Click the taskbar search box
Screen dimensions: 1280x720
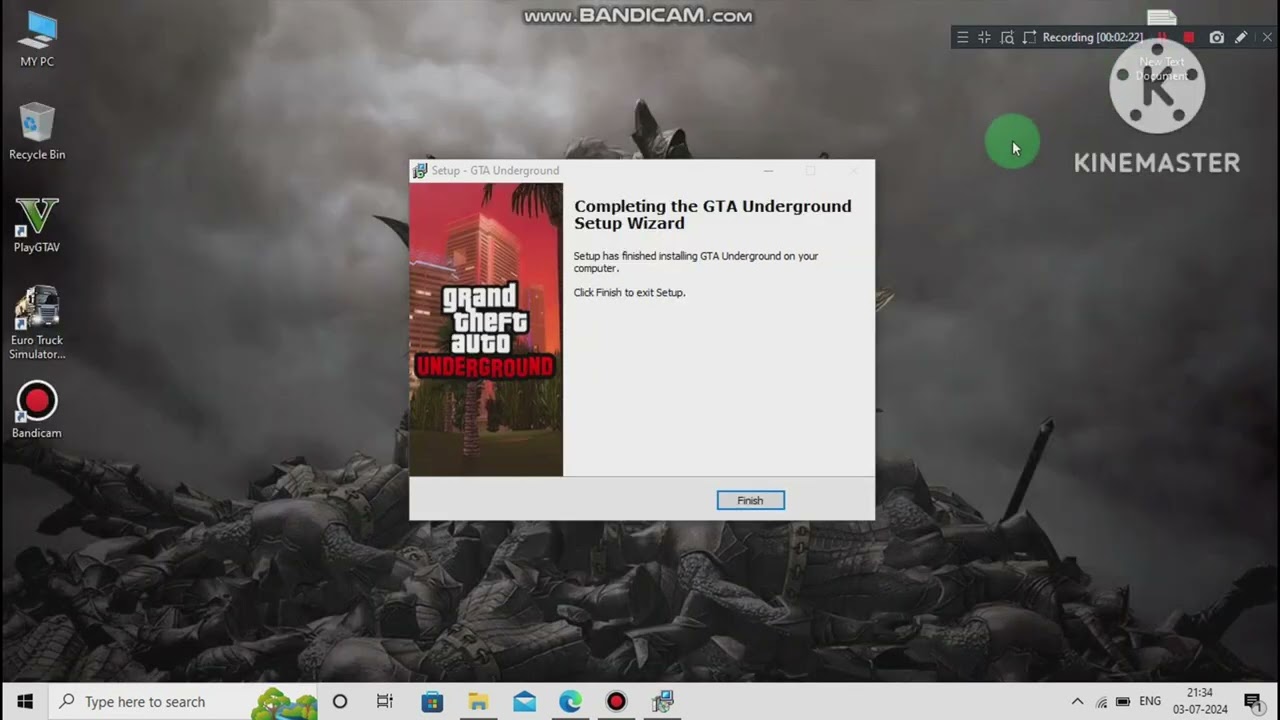[x=183, y=701]
